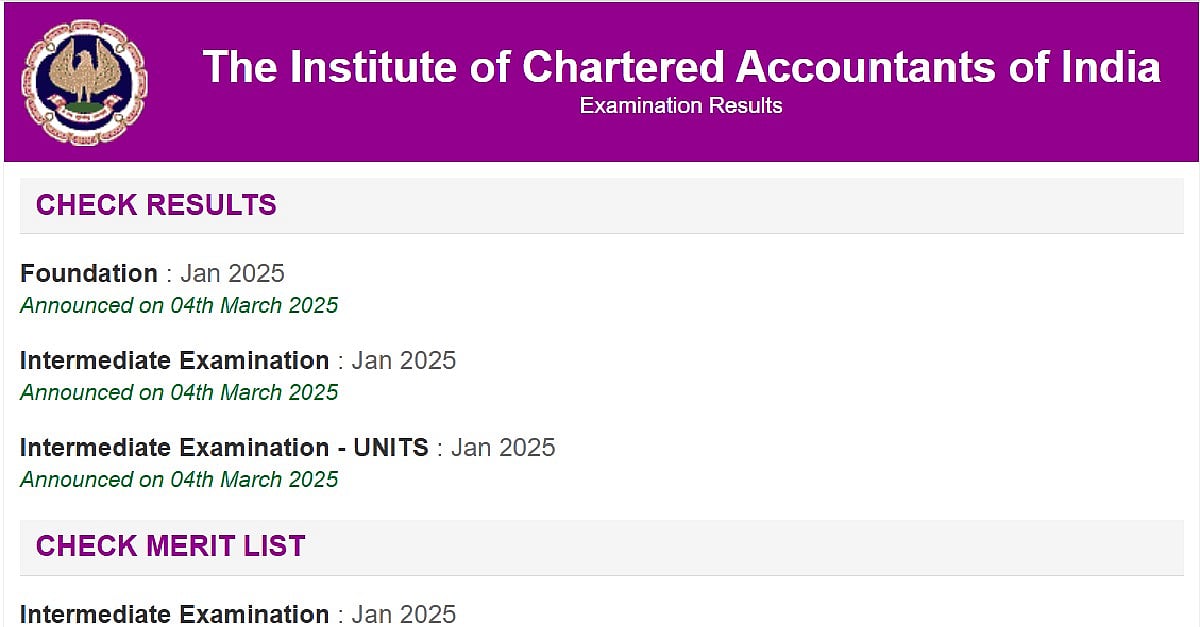Click the Examination Results subtitle text
Screen dimensions: 1200x627
click(681, 104)
